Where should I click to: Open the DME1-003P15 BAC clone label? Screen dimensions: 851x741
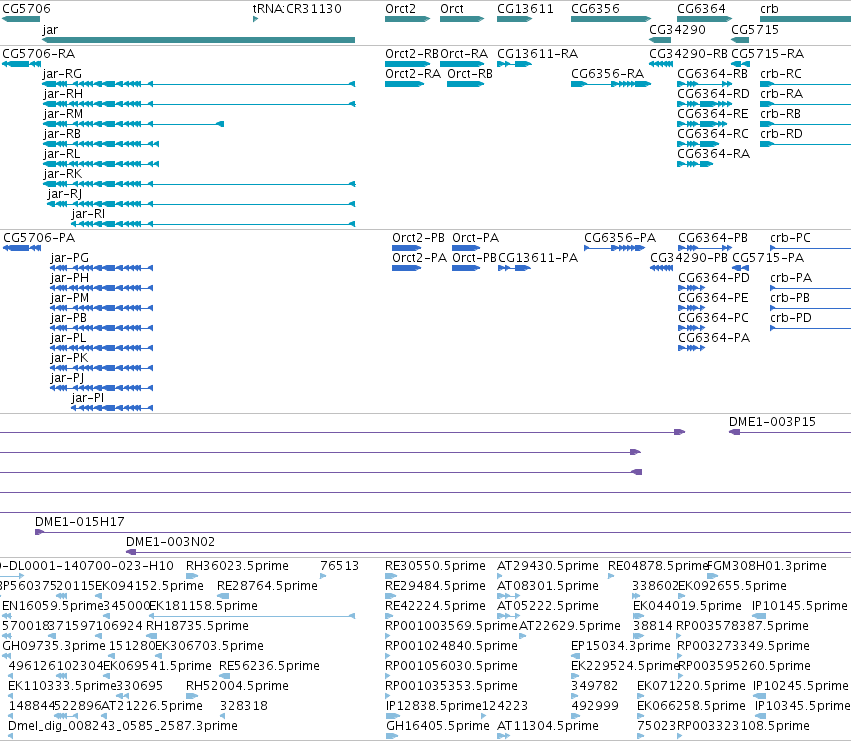pyautogui.click(x=772, y=422)
